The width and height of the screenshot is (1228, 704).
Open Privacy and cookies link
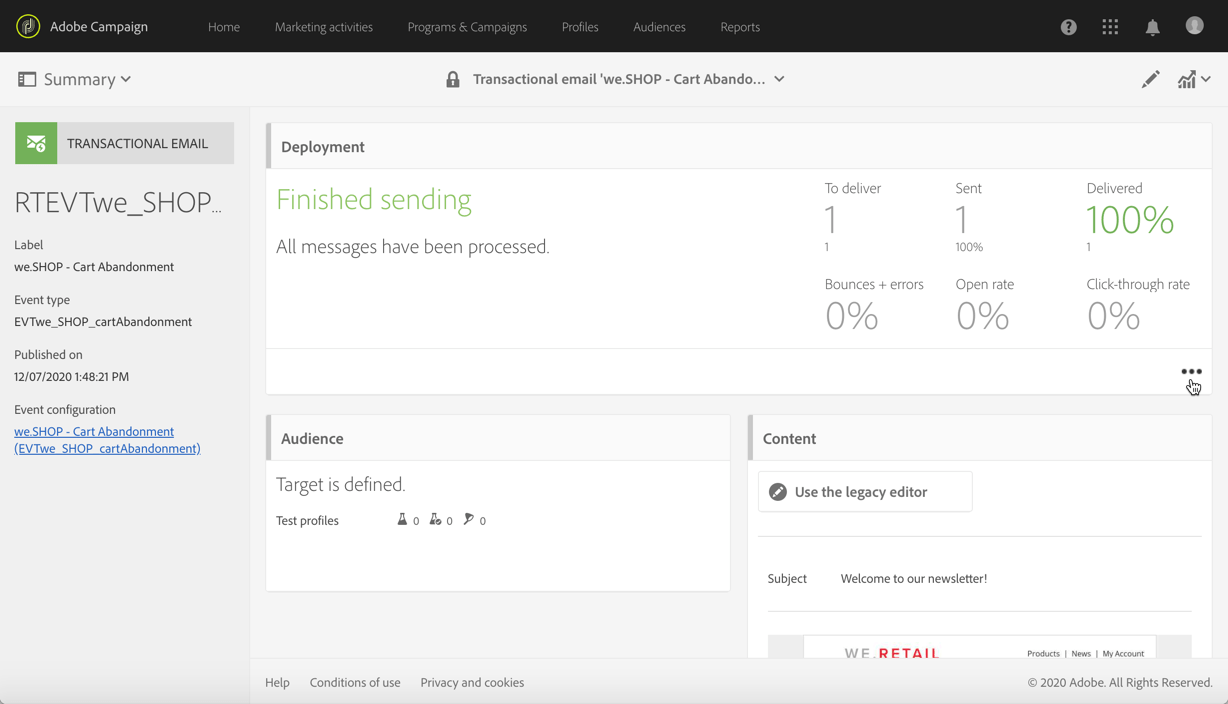(472, 682)
